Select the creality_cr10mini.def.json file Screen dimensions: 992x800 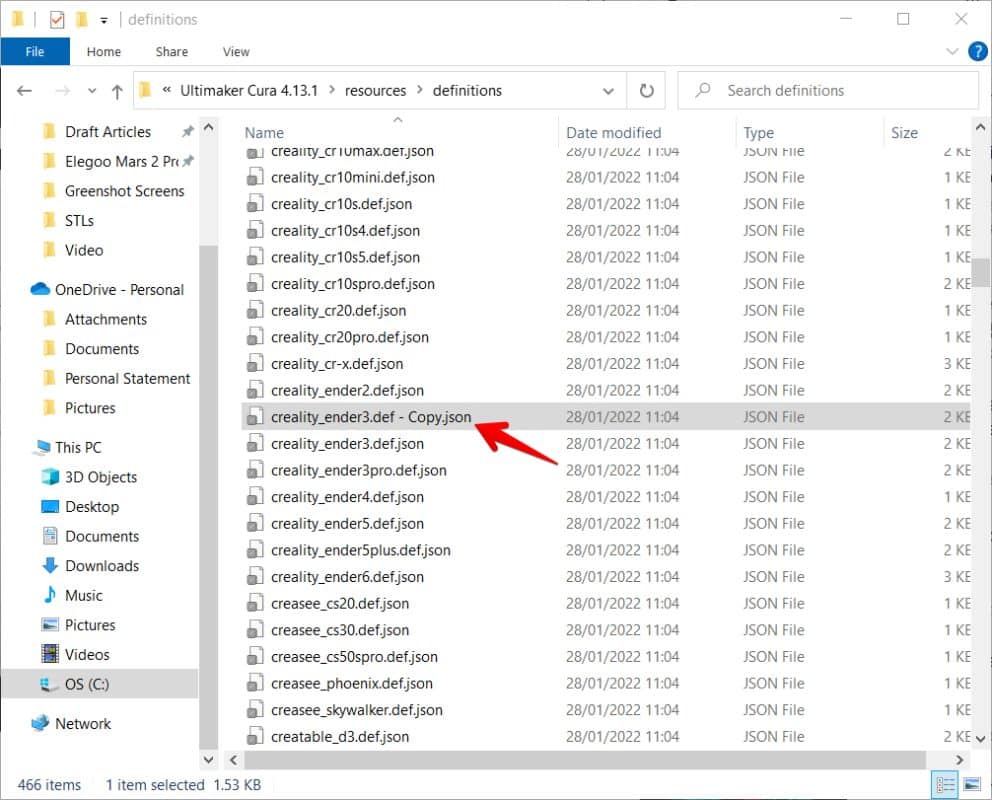tap(606, 177)
